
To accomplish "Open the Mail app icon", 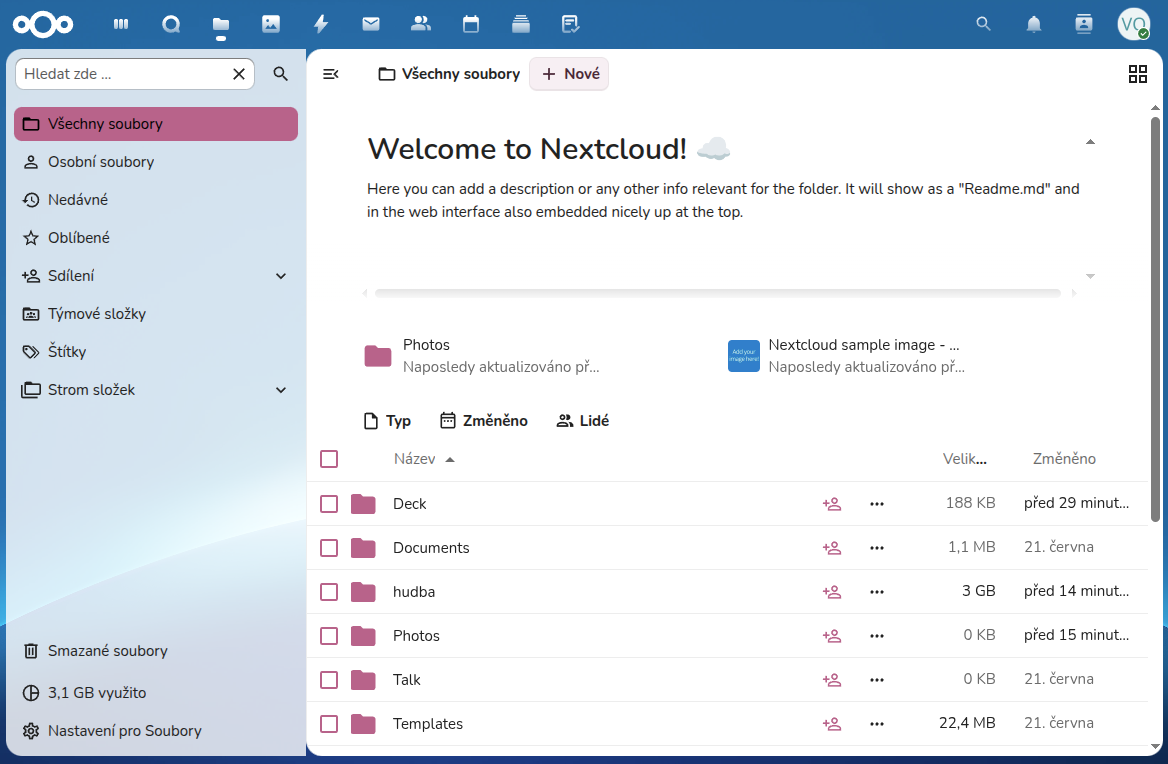I will tap(371, 25).
